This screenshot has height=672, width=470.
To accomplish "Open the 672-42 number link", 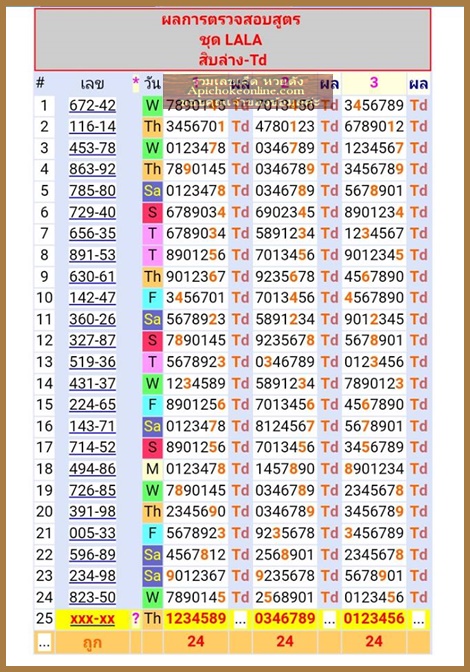I will [x=93, y=105].
